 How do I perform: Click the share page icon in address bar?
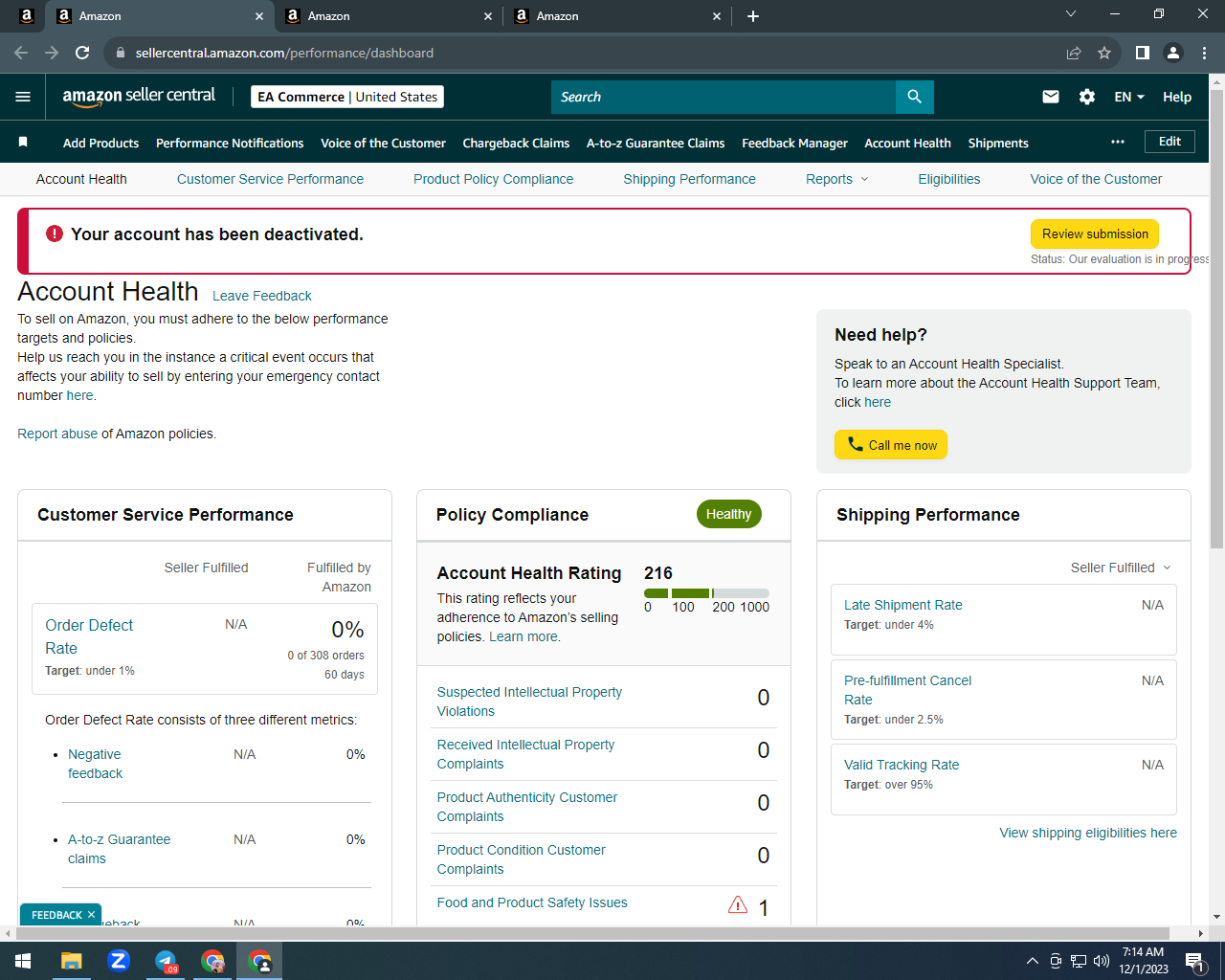(1074, 53)
